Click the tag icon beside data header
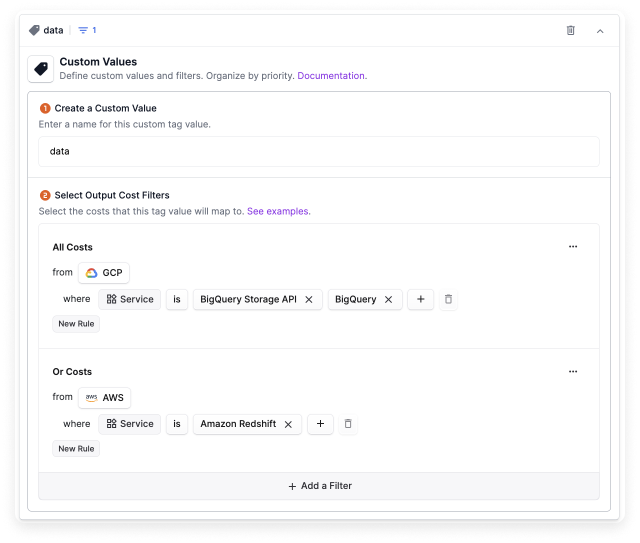640x543 pixels. [34, 30]
